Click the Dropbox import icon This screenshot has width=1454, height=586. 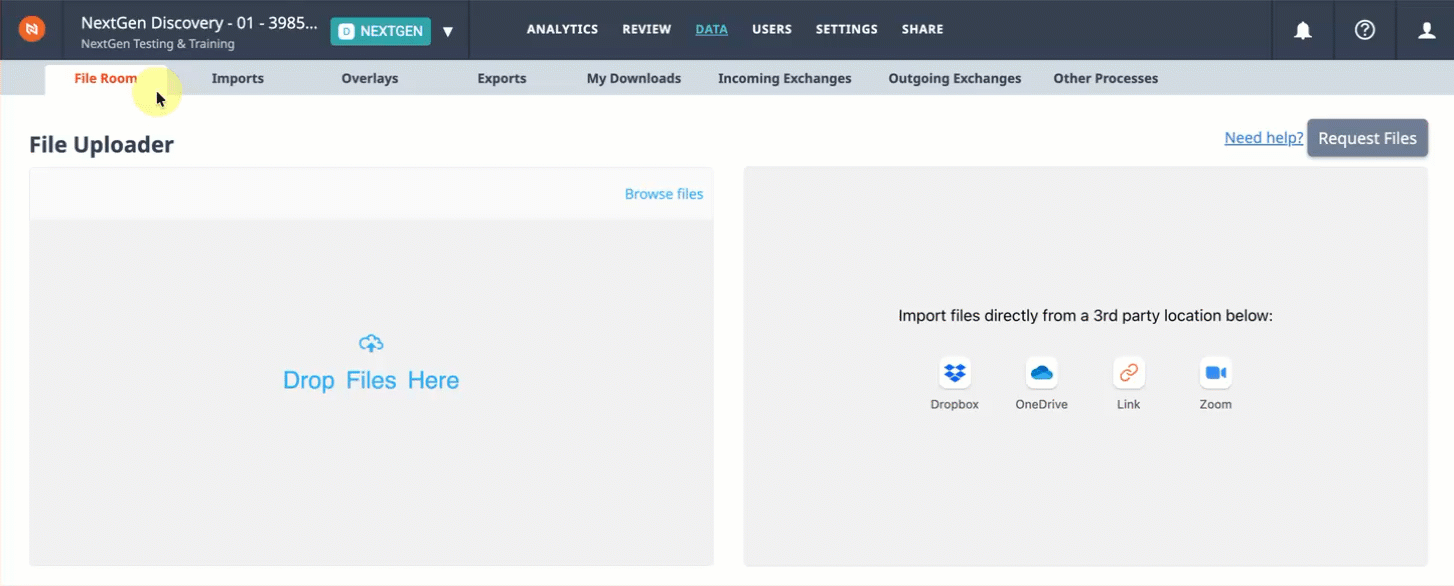tap(955, 373)
